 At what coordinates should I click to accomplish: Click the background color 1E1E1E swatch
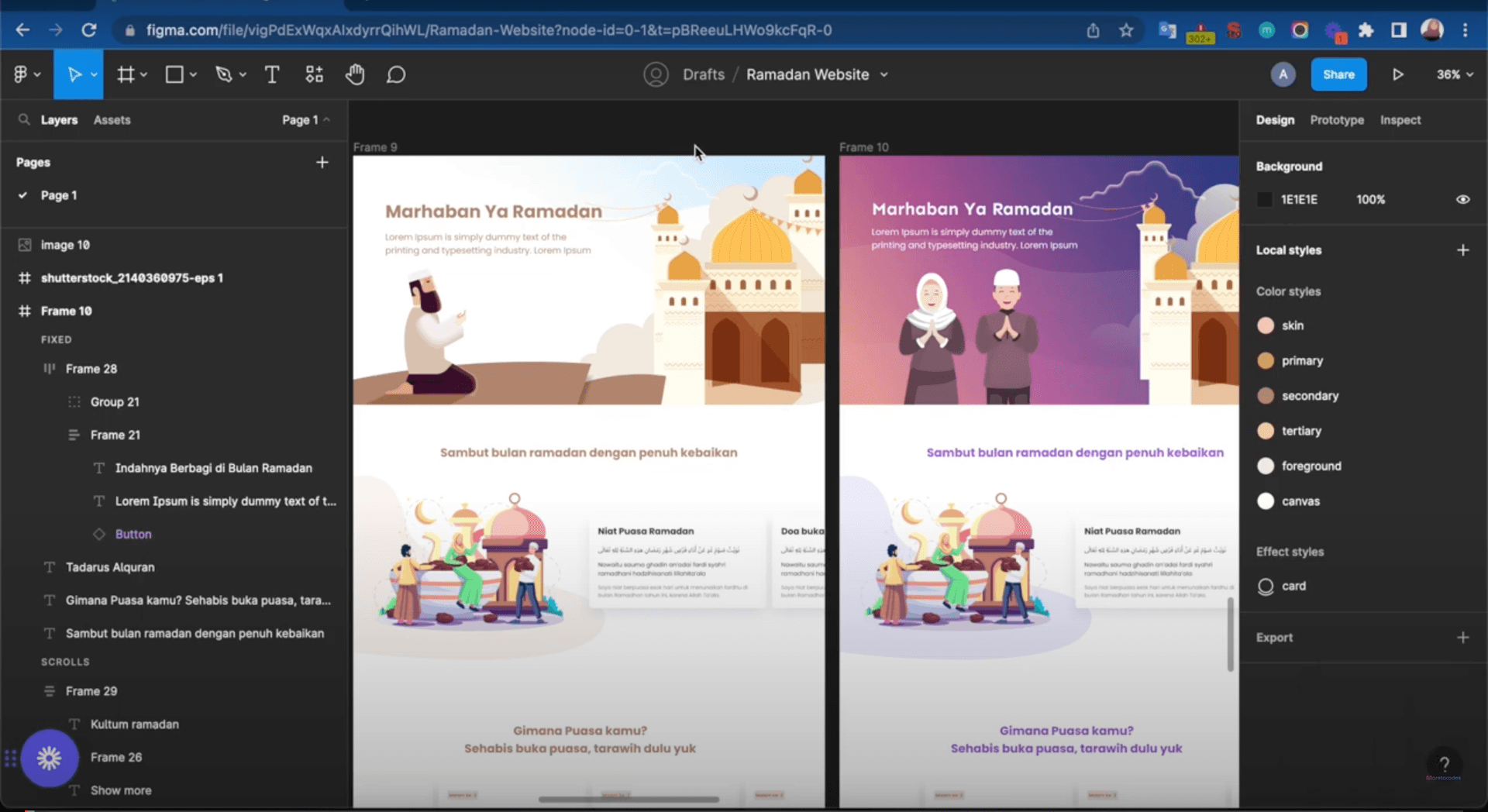coord(1265,199)
